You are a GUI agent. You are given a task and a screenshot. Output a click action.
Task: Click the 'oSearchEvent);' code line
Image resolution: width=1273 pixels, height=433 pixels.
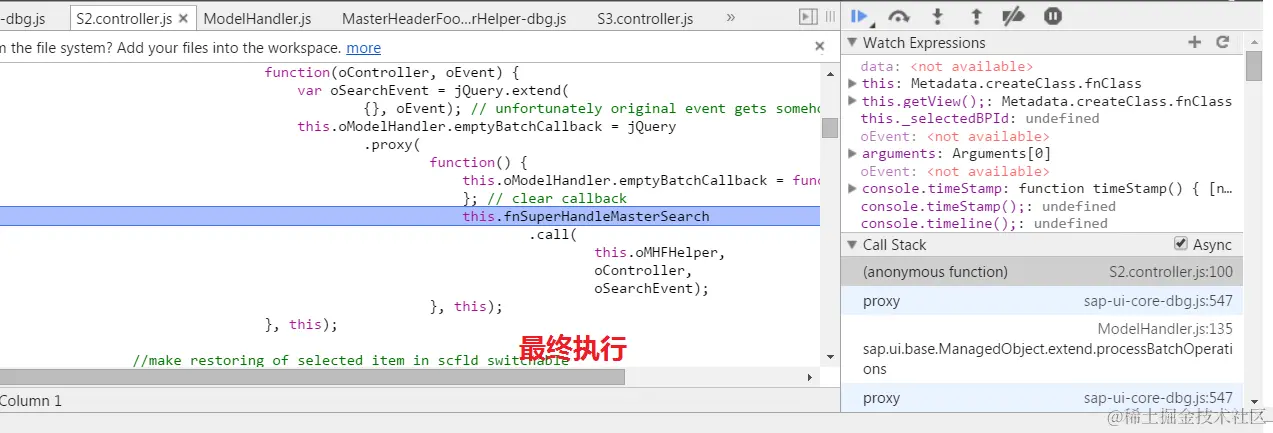[x=651, y=288]
